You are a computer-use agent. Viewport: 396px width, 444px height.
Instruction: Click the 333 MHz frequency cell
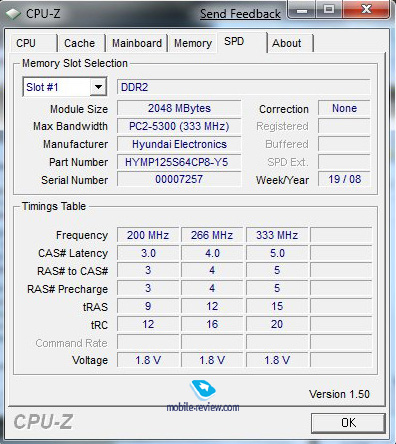(277, 235)
